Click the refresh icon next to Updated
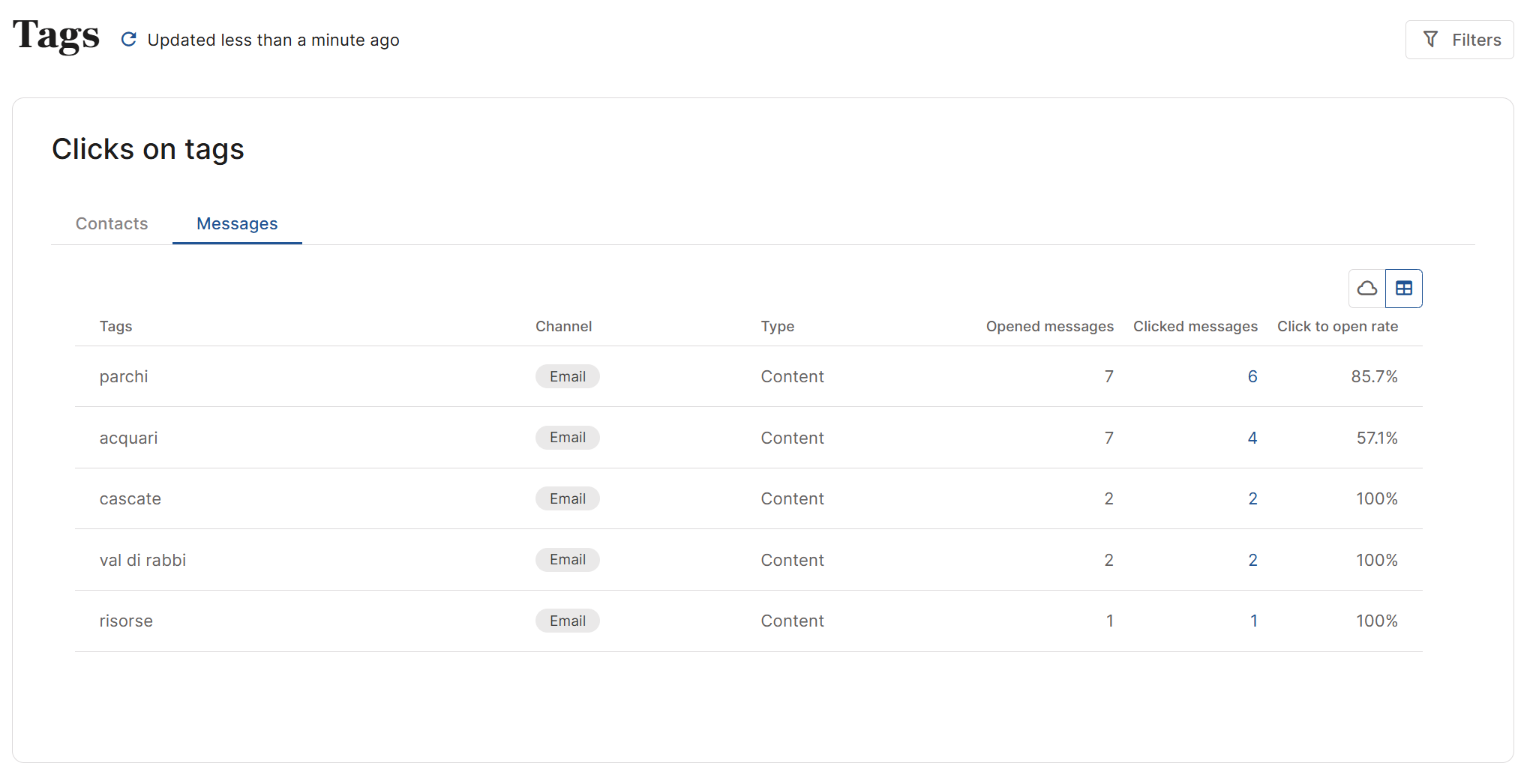The image size is (1530, 784). pos(129,40)
